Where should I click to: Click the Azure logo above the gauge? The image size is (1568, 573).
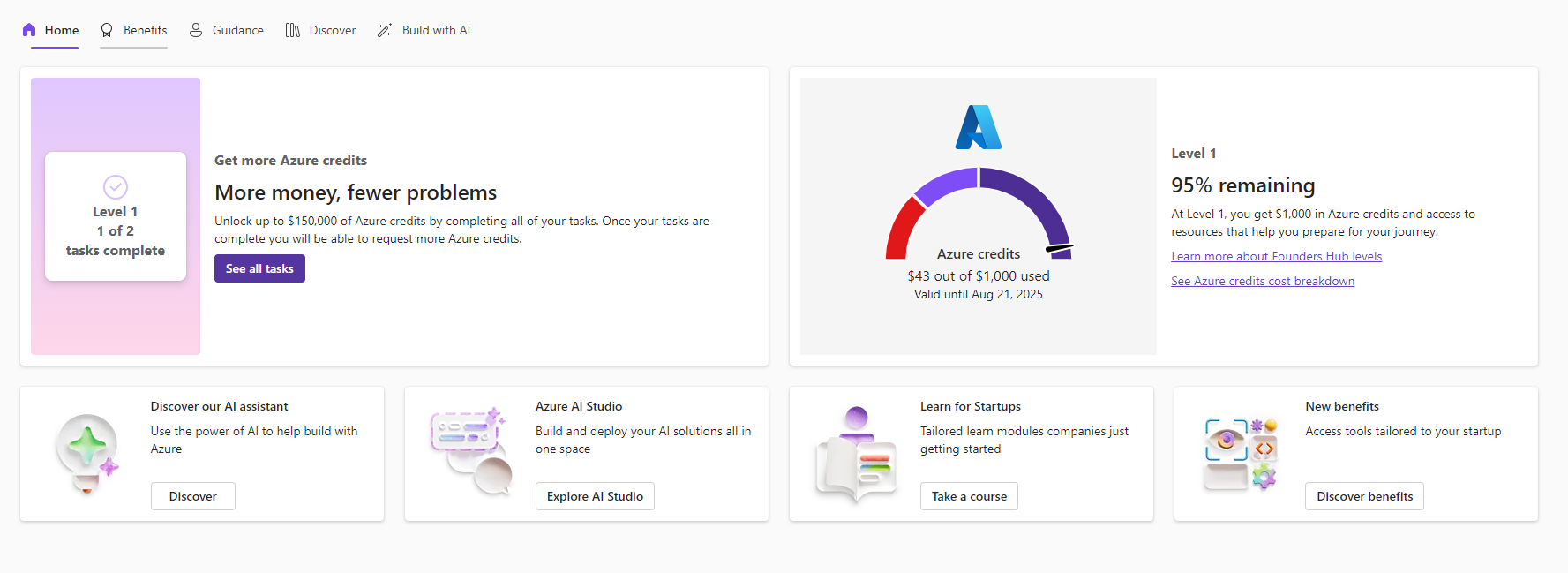[979, 127]
